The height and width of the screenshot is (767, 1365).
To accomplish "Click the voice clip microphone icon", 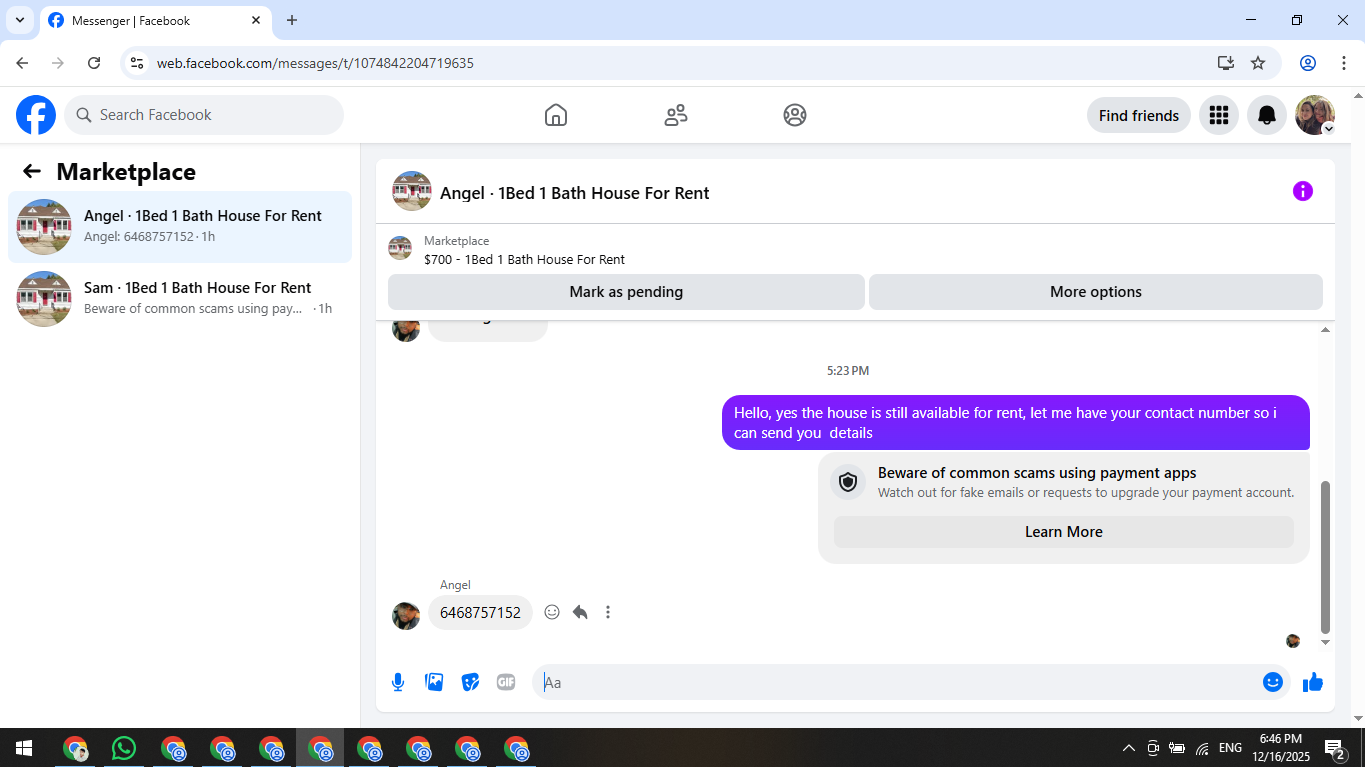I will 398,682.
